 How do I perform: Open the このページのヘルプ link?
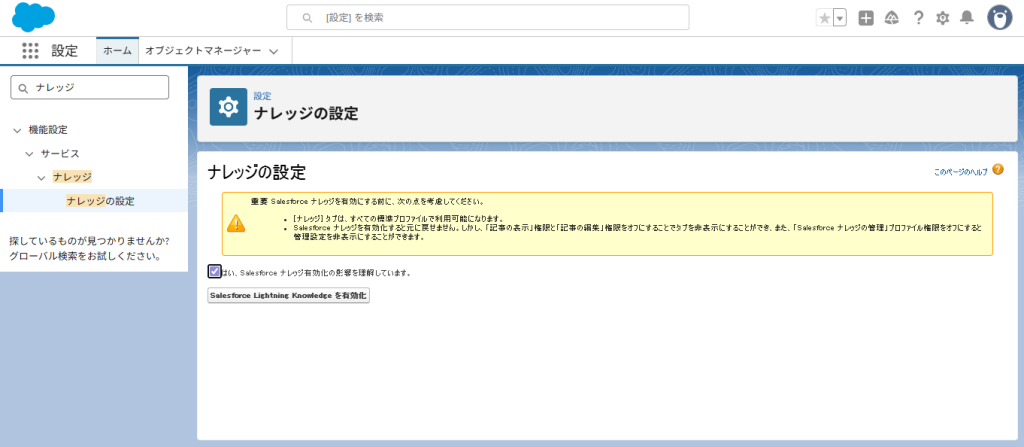(960, 172)
